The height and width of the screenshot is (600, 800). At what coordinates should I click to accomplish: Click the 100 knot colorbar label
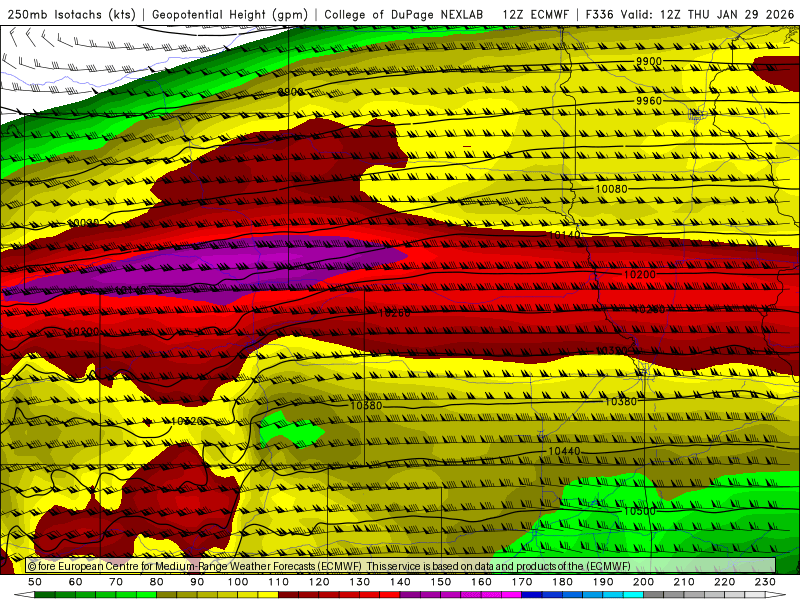point(238,582)
